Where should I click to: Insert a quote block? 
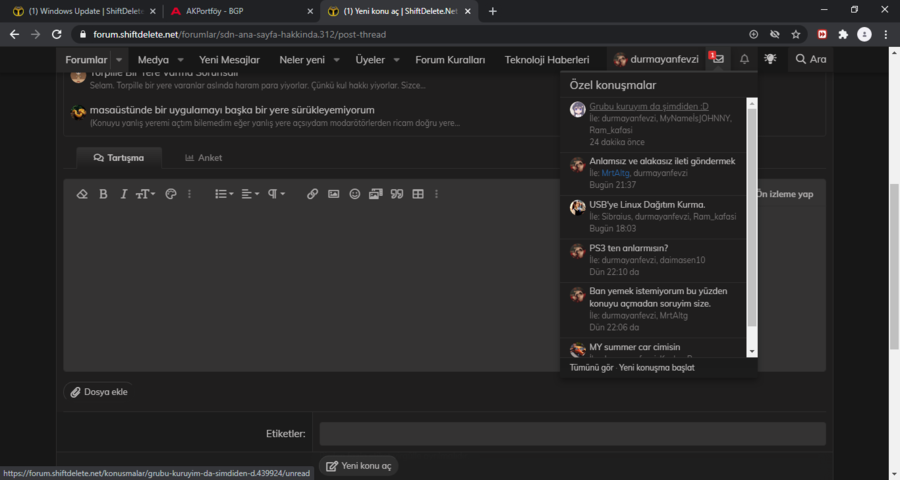[x=397, y=194]
